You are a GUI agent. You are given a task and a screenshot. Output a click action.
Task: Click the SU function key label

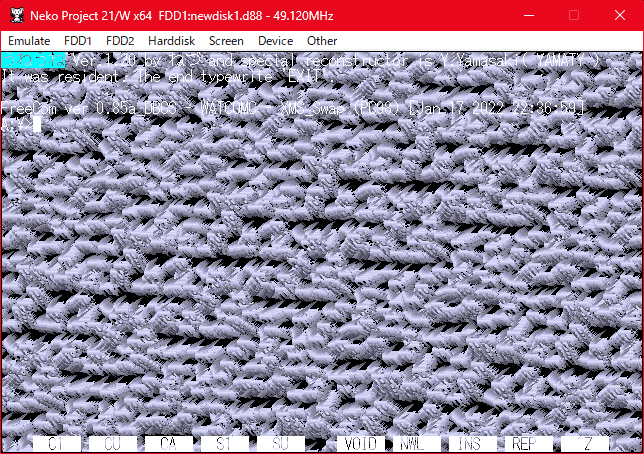[x=281, y=444]
